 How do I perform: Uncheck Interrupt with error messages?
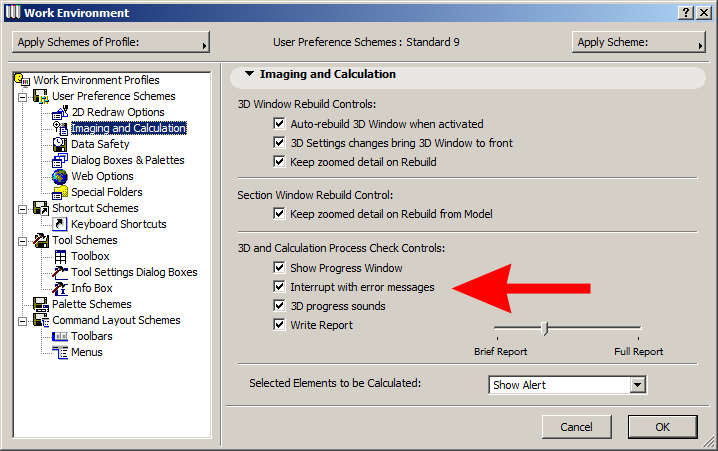pos(279,287)
